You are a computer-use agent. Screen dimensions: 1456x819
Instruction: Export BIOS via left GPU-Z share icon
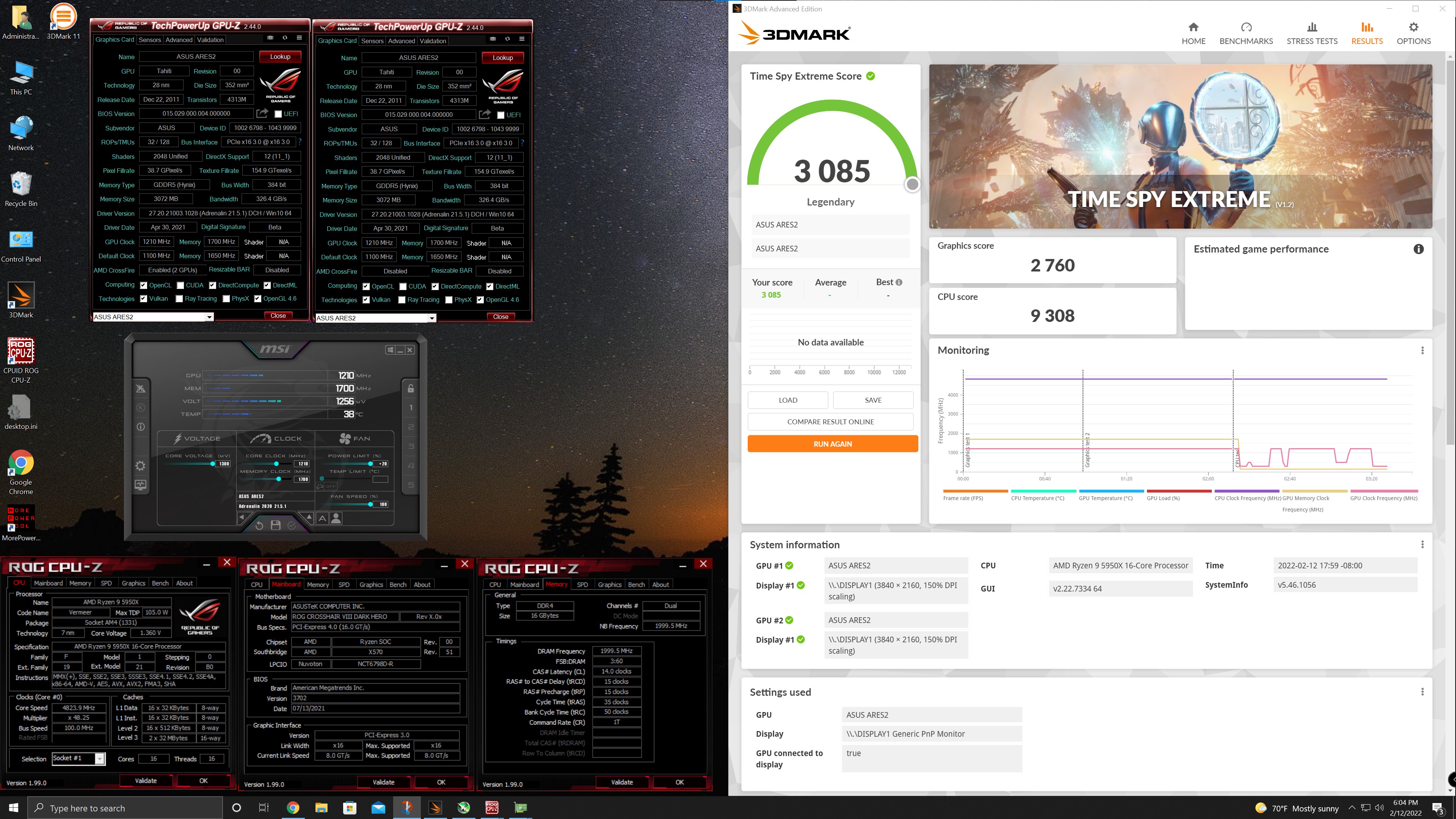(x=262, y=114)
